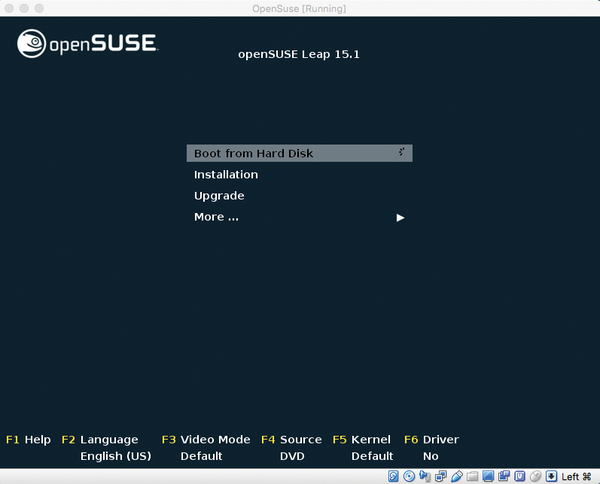Click the openSUSE Leap 15.1 title text
The height and width of the screenshot is (484, 600).
299,54
